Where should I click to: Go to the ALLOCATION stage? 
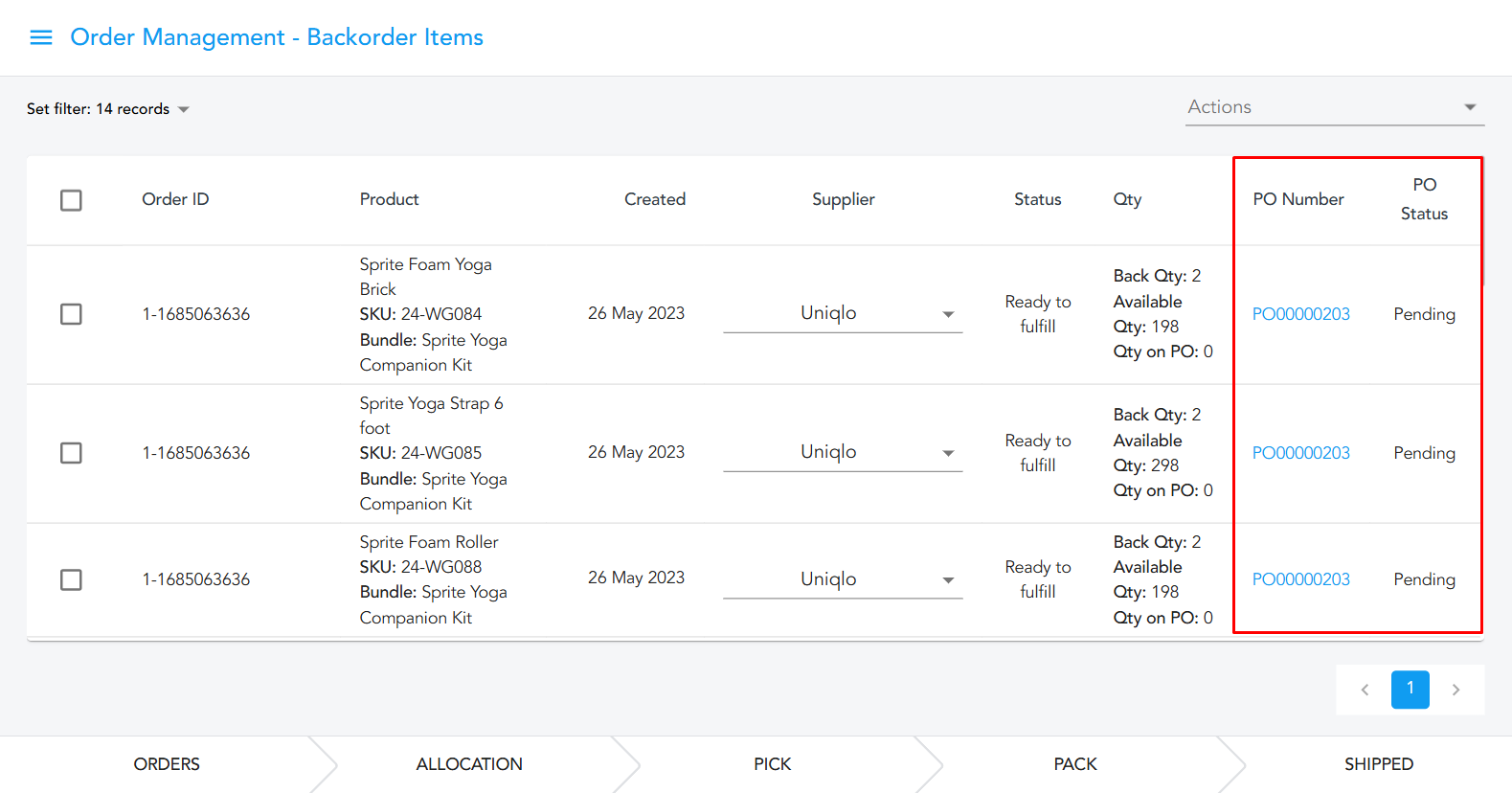[x=469, y=764]
